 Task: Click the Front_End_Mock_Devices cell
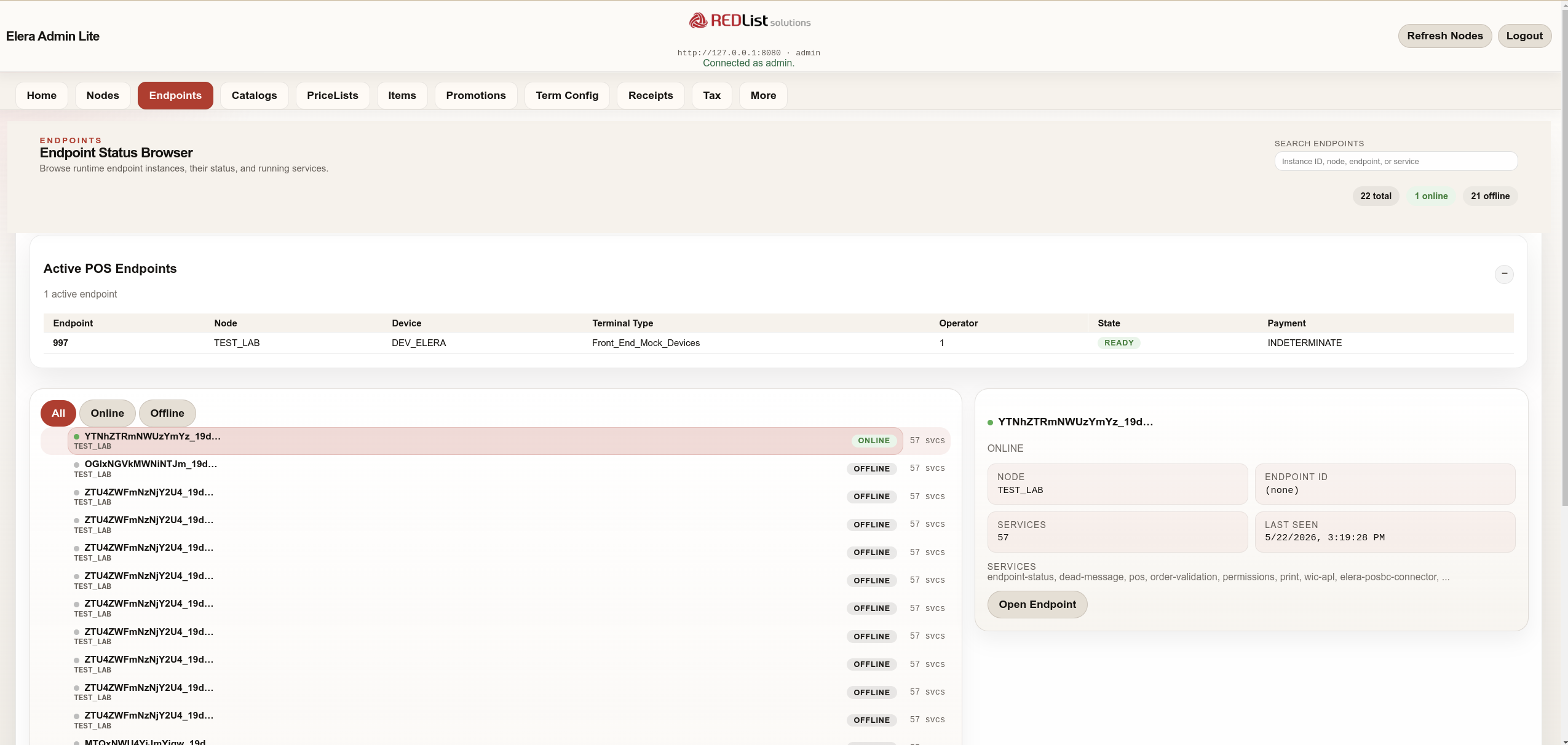[x=646, y=343]
